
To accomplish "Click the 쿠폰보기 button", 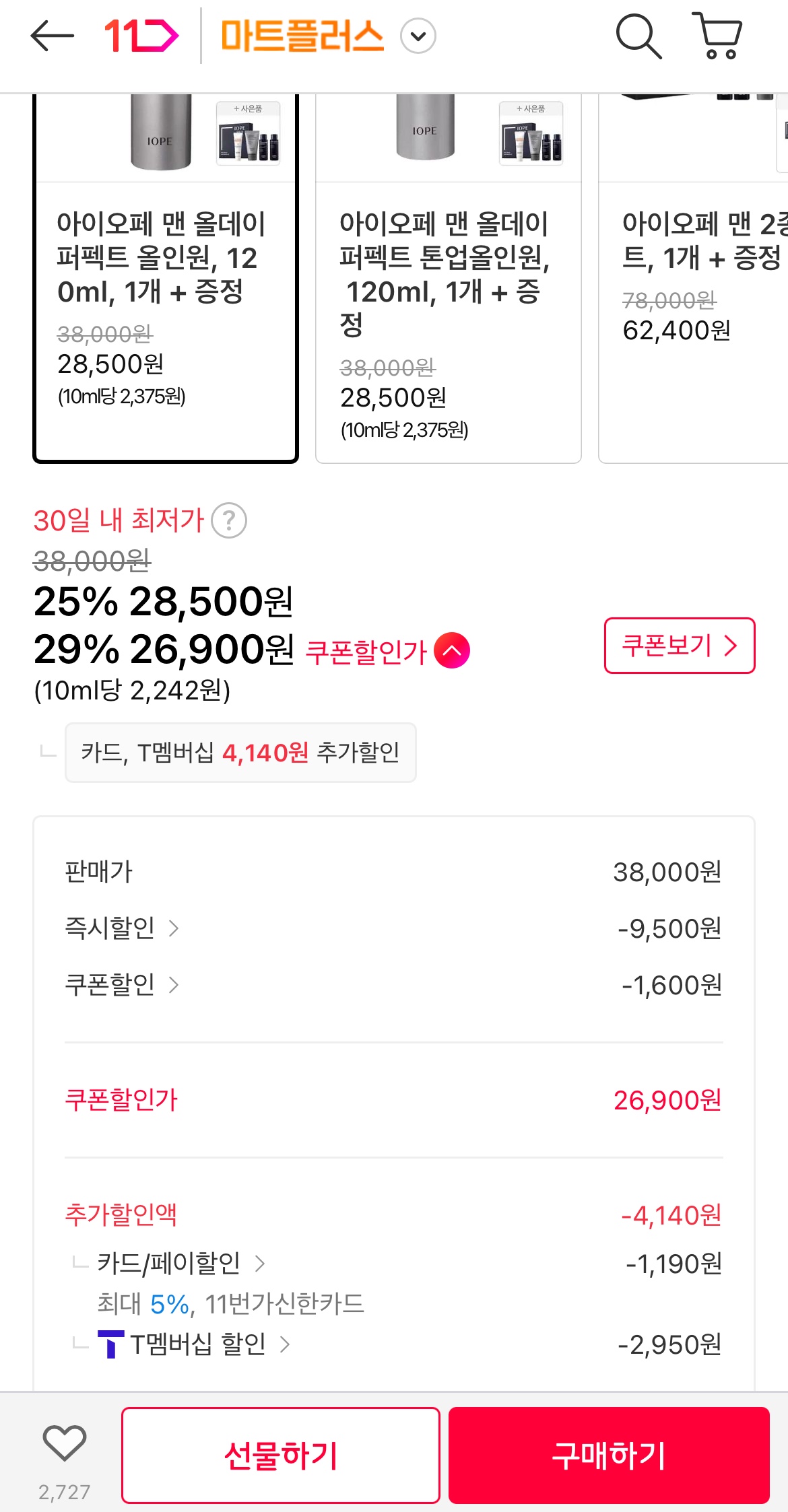I will [x=679, y=646].
